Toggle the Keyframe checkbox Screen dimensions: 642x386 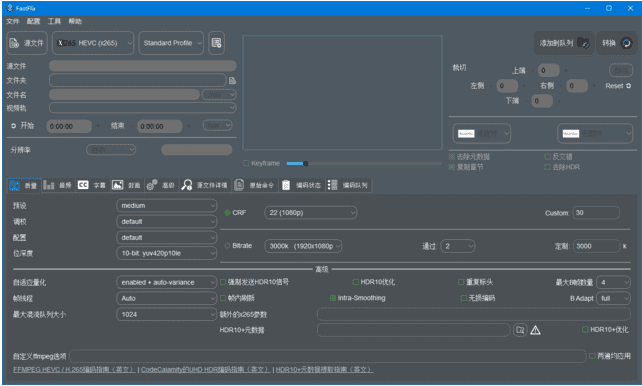tap(246, 163)
